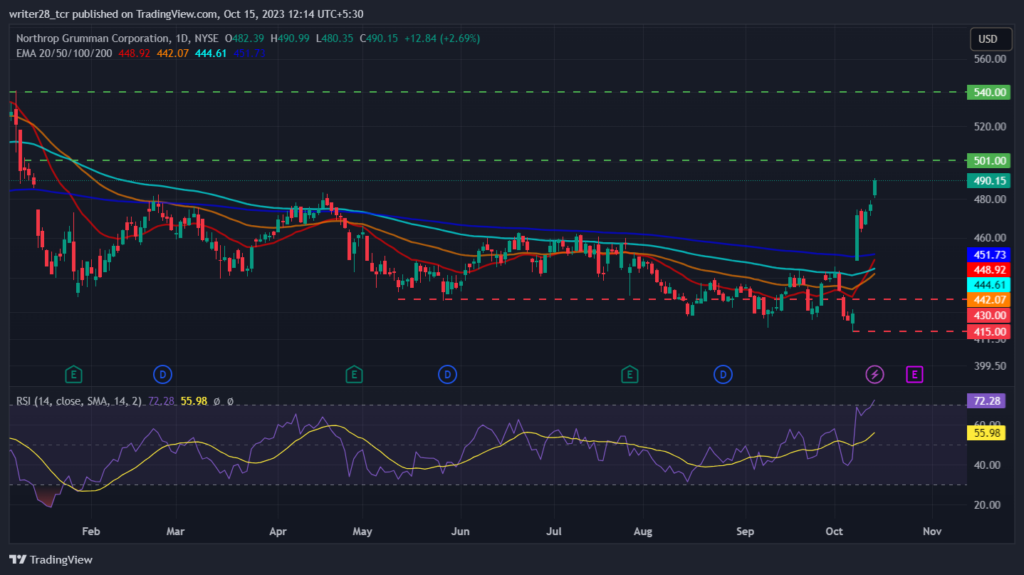Click the purple 72.28 value in RSI legend
Image resolution: width=1024 pixels, height=575 pixels.
[161, 401]
